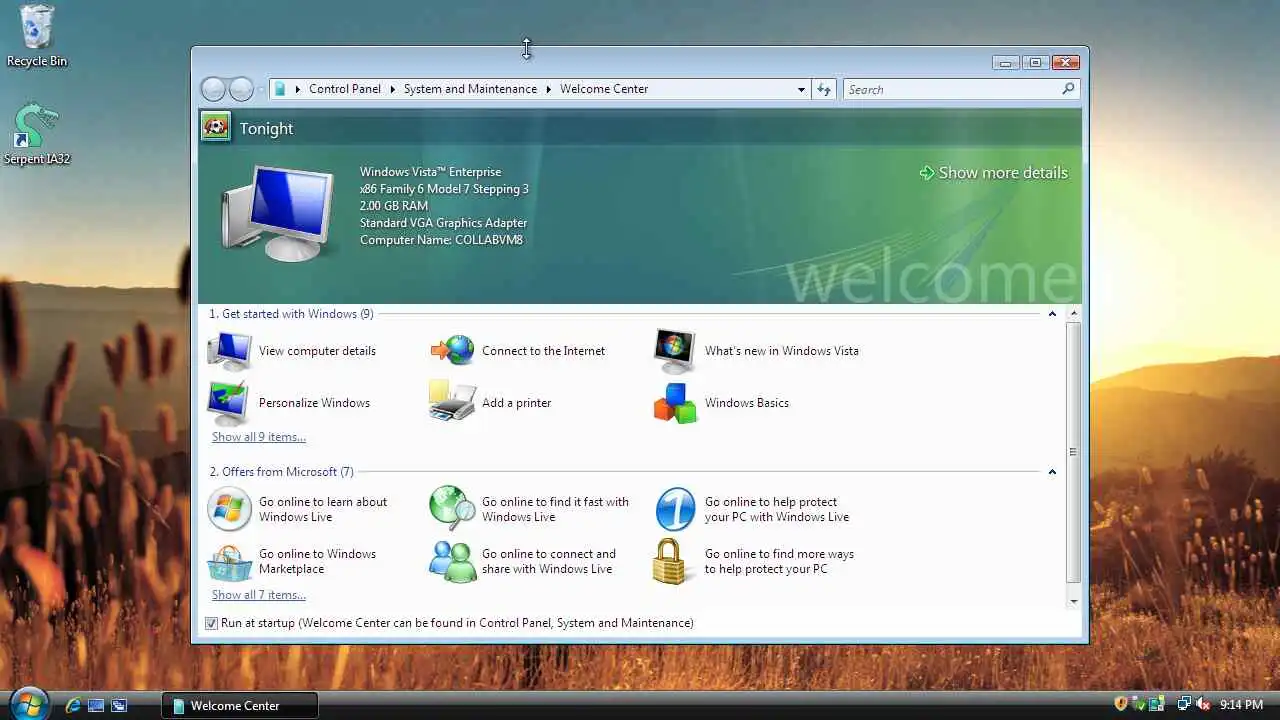This screenshot has height=720, width=1280.
Task: Expand the arrow after Control Panel breadcrumb
Action: click(x=393, y=89)
